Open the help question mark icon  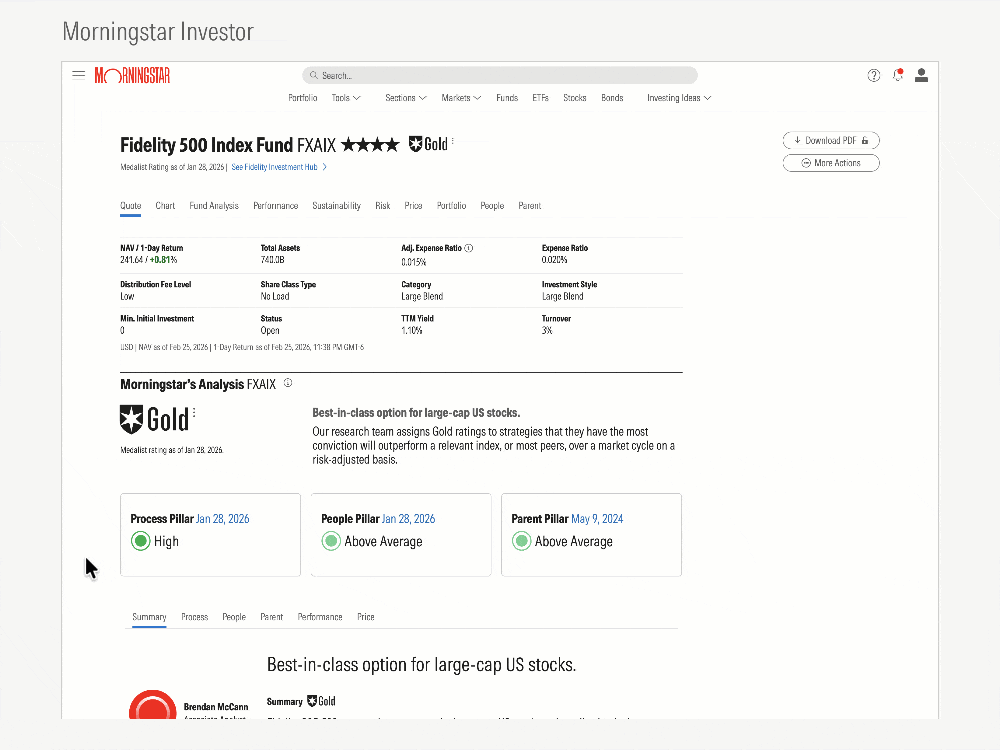[874, 75]
